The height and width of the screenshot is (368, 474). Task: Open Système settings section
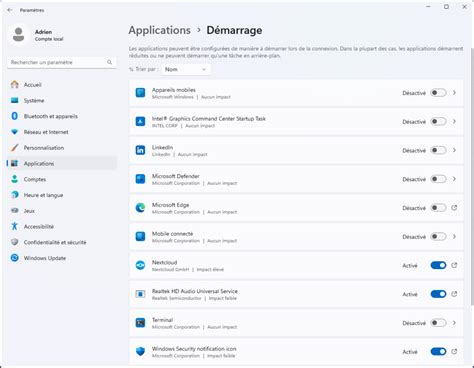(x=62, y=100)
